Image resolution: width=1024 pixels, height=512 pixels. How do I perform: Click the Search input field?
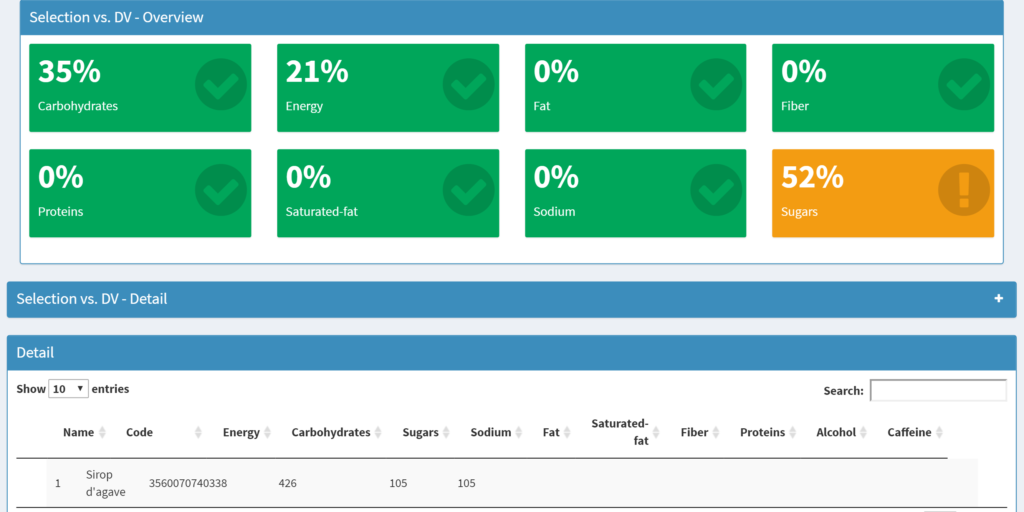[x=937, y=390]
